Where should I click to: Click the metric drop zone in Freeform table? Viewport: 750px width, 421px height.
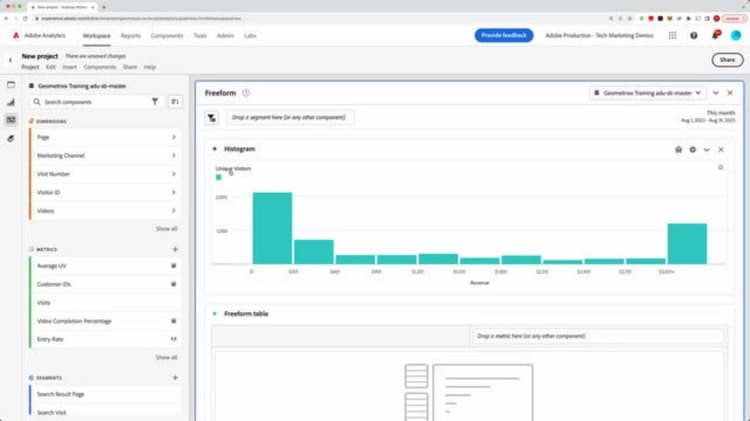point(598,336)
